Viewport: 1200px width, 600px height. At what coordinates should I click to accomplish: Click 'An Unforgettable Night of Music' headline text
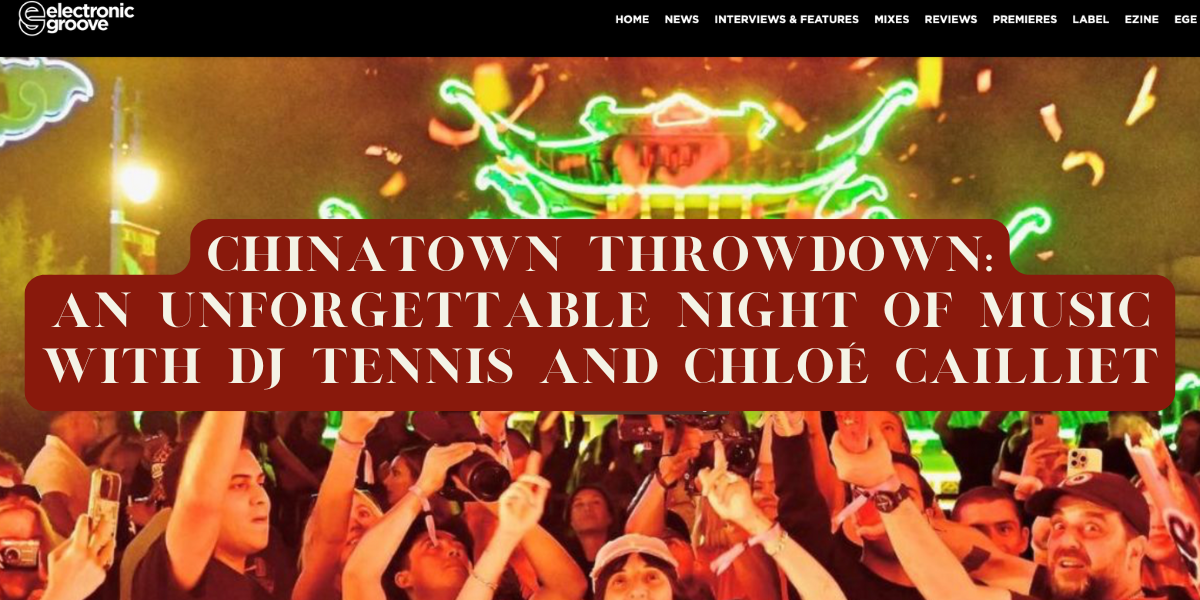(x=600, y=310)
